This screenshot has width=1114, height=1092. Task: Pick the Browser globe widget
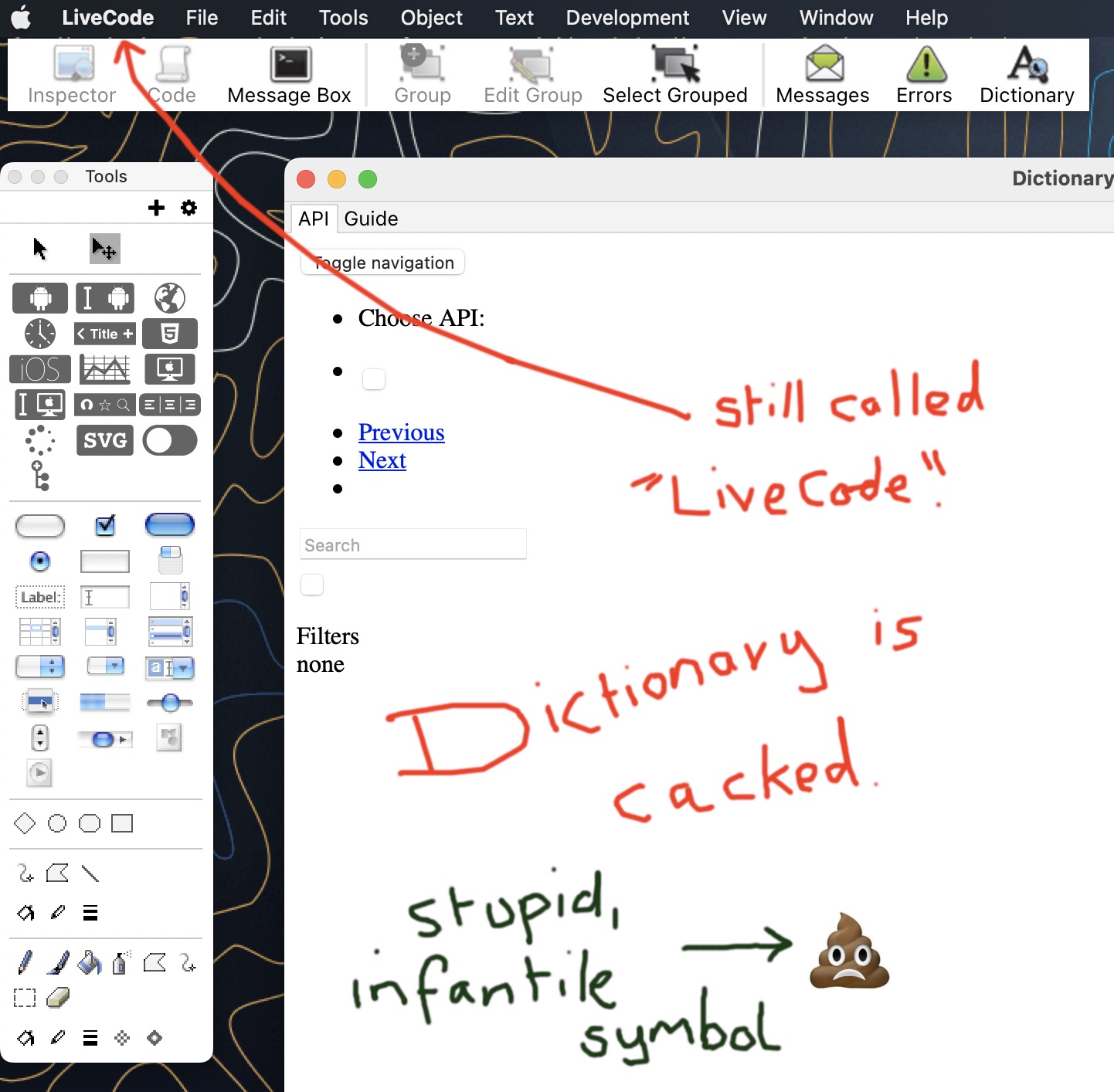pos(169,298)
